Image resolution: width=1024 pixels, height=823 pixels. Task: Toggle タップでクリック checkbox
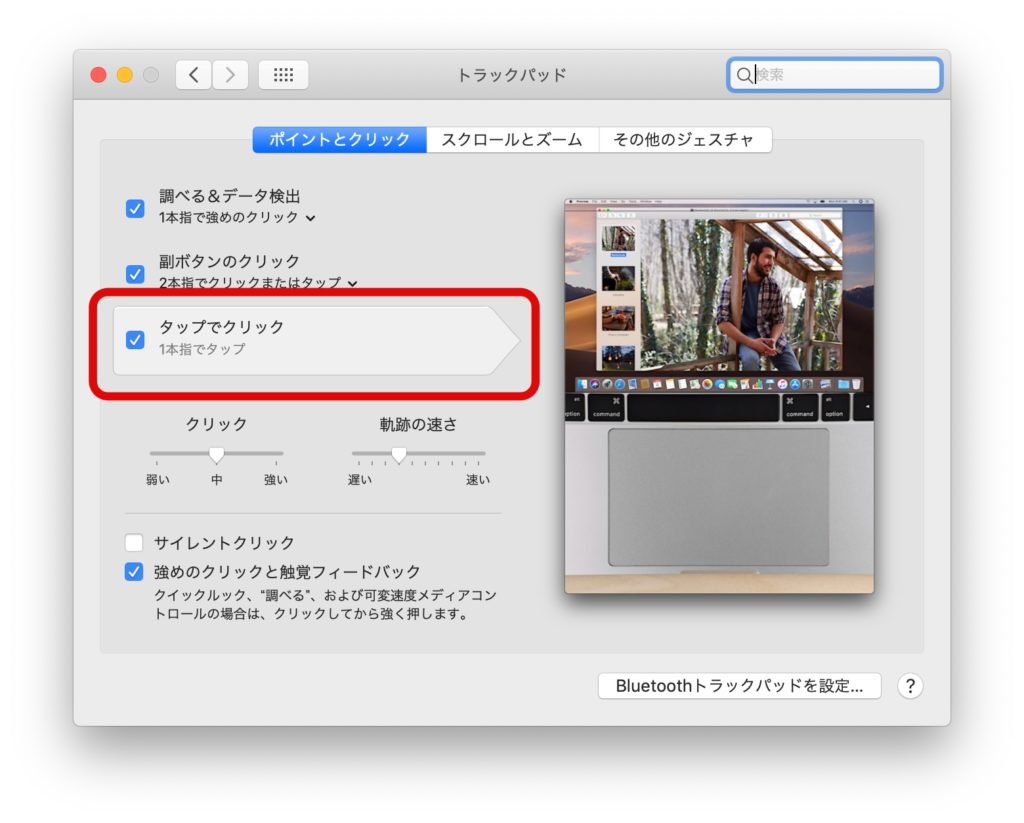pyautogui.click(x=135, y=340)
